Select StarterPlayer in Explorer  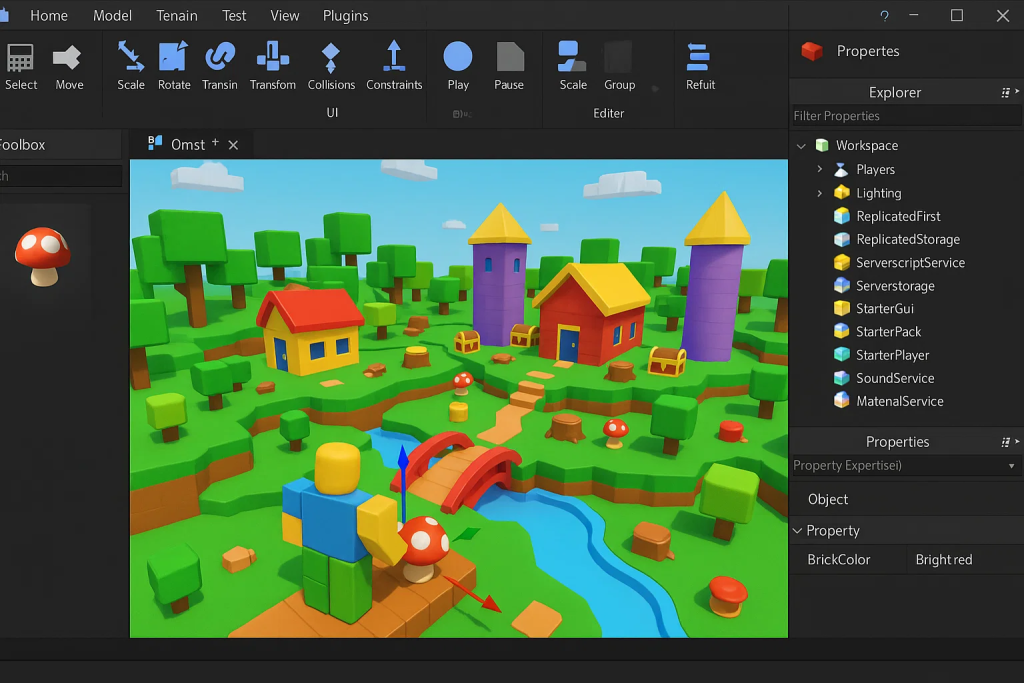coord(892,355)
